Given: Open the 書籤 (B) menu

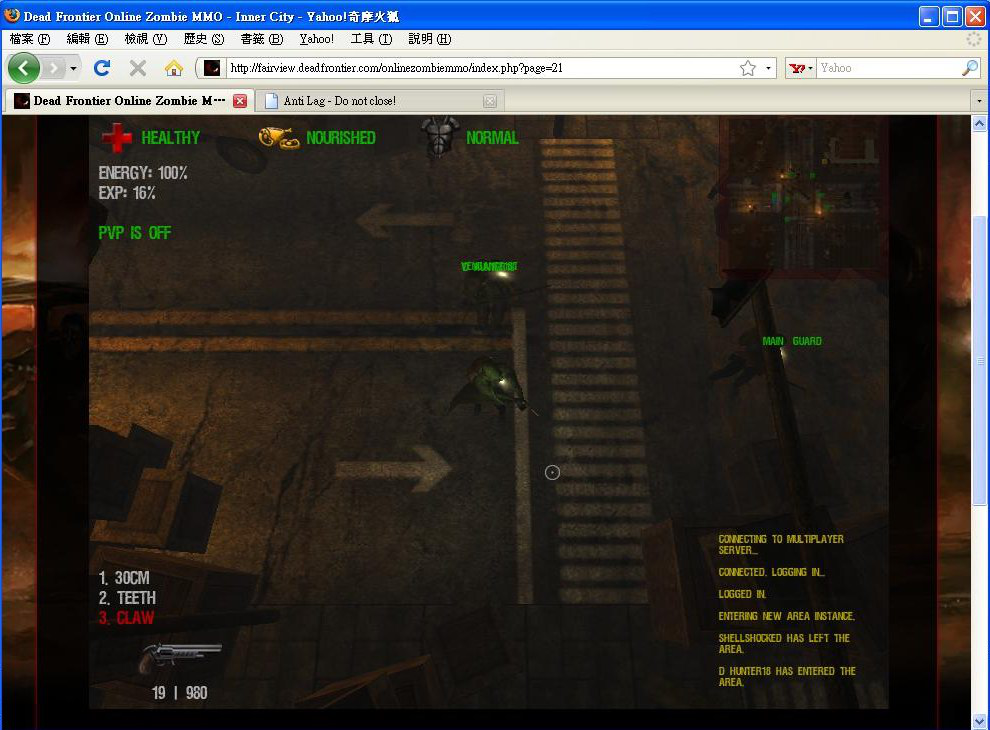Looking at the screenshot, I should 261,39.
